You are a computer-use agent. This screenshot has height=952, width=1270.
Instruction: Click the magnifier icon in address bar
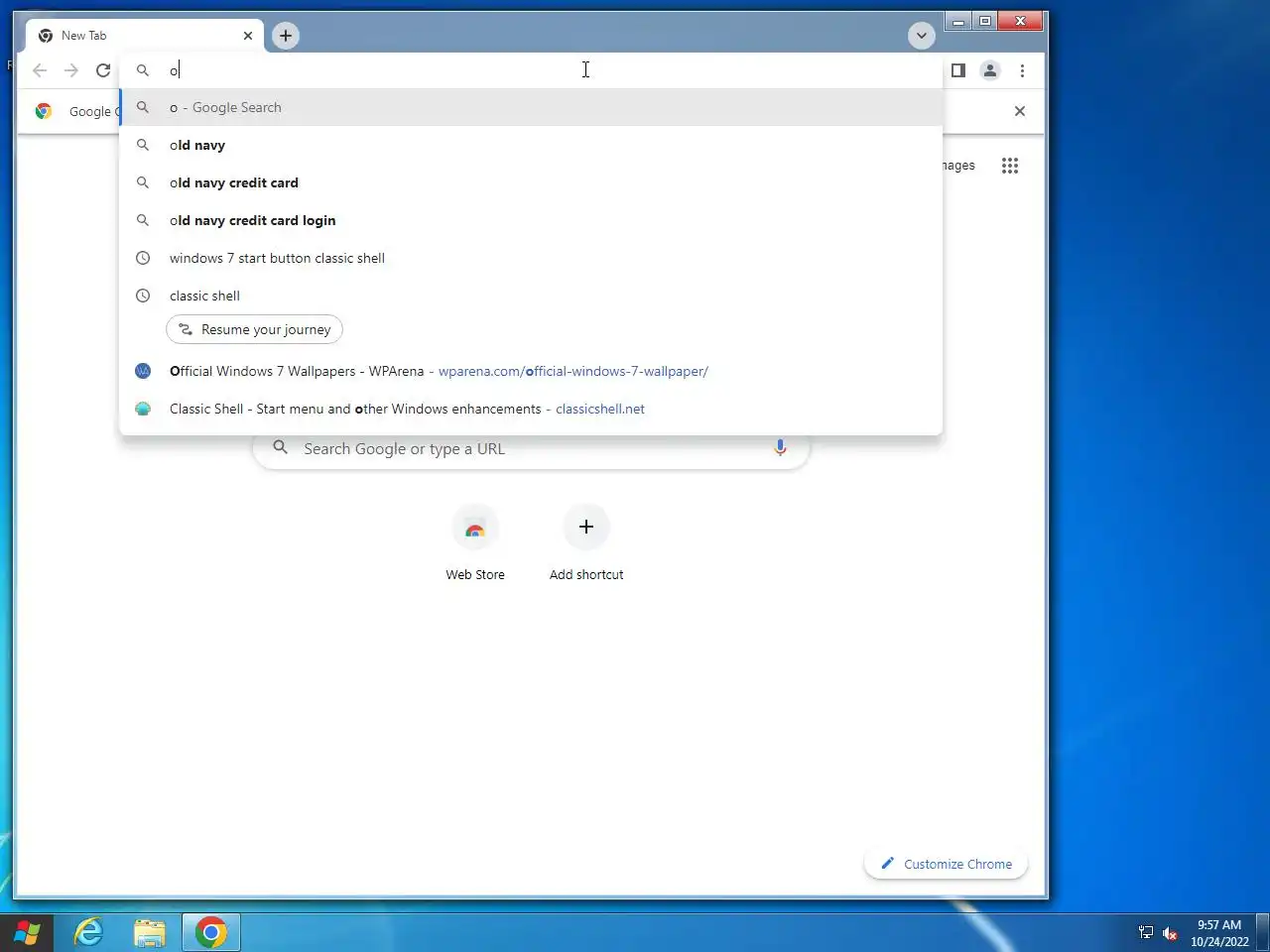click(x=143, y=70)
